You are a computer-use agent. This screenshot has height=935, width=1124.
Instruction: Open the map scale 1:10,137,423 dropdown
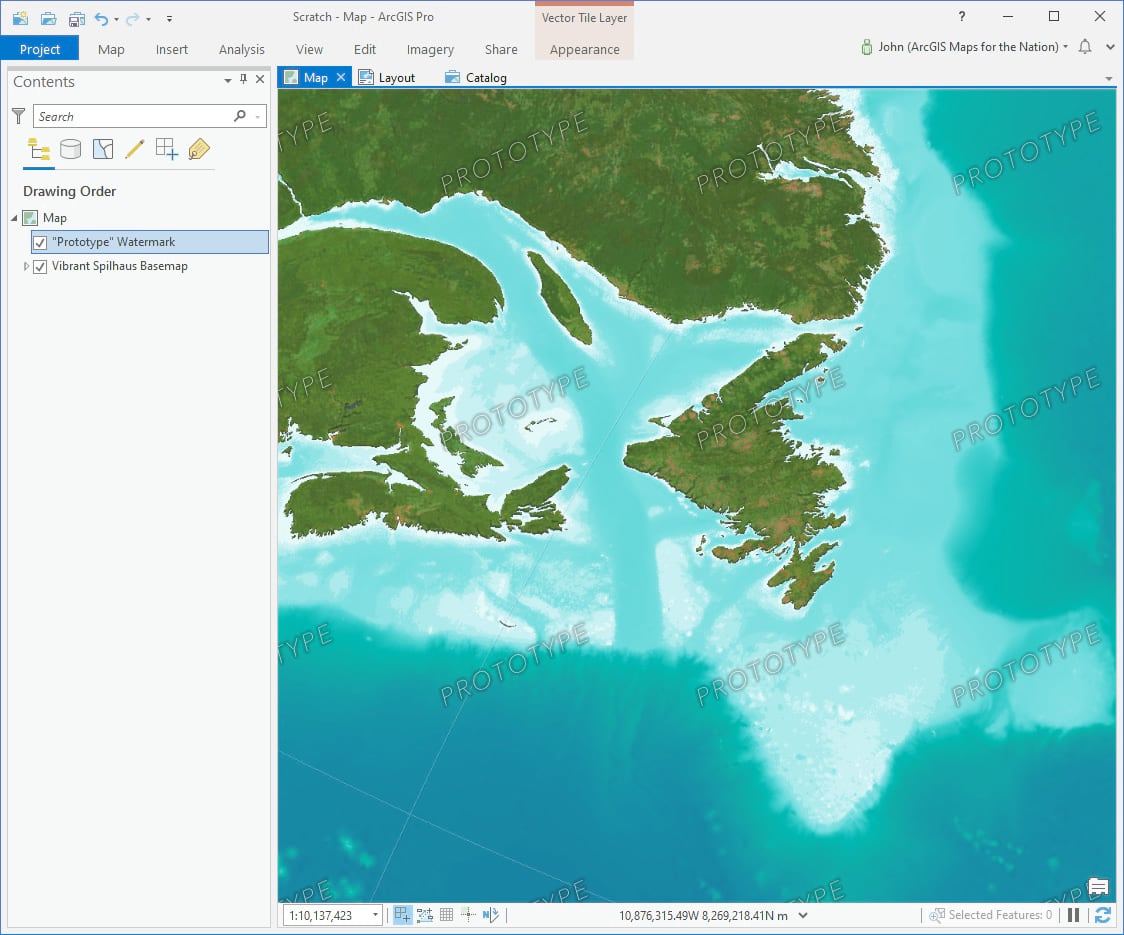(375, 915)
